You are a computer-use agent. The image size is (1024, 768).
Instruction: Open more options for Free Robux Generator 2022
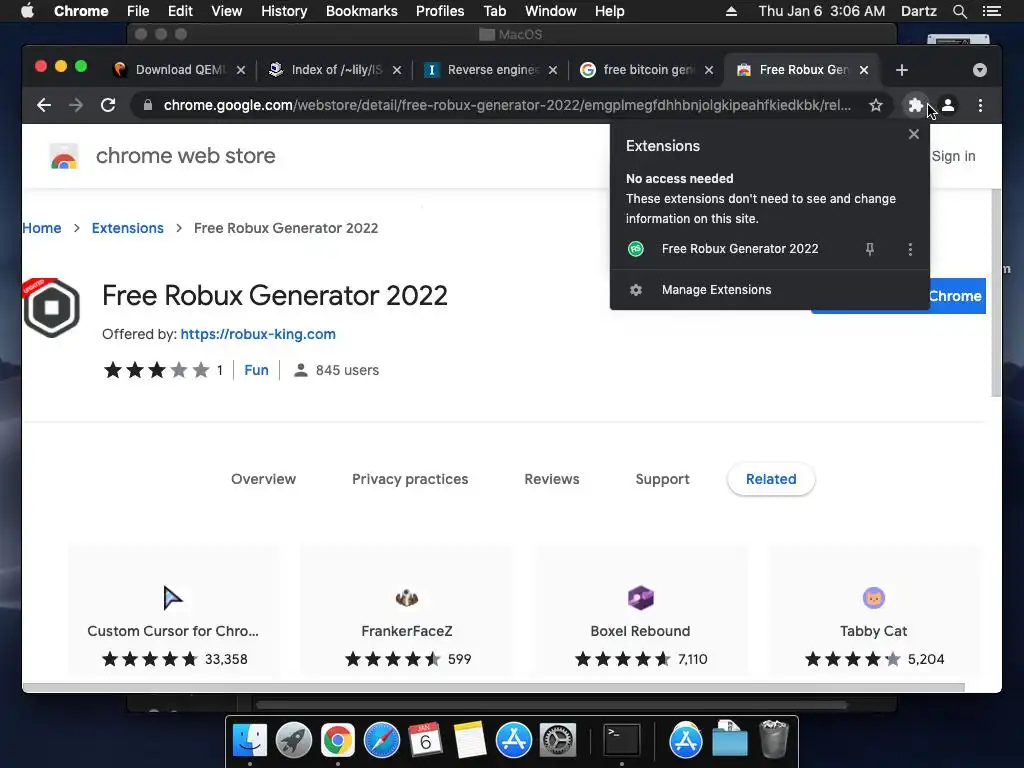(910, 249)
